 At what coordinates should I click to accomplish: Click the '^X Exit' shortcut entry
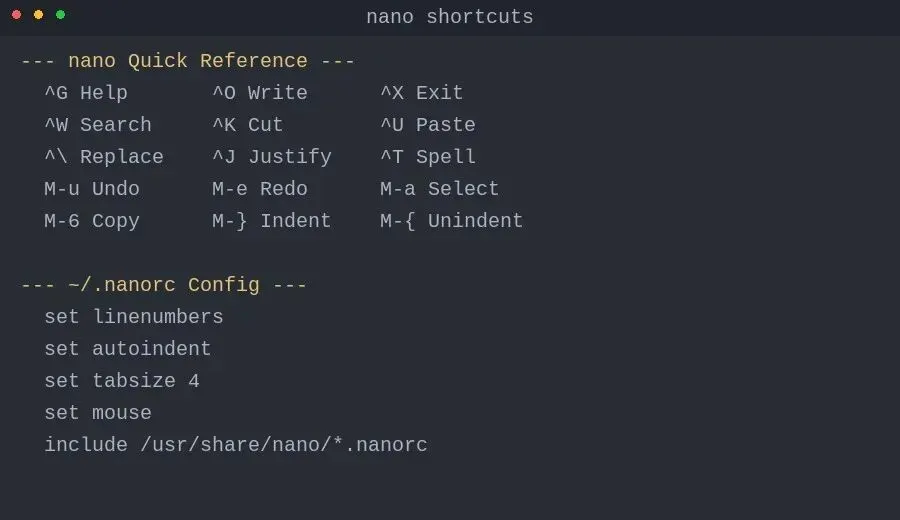(422, 93)
